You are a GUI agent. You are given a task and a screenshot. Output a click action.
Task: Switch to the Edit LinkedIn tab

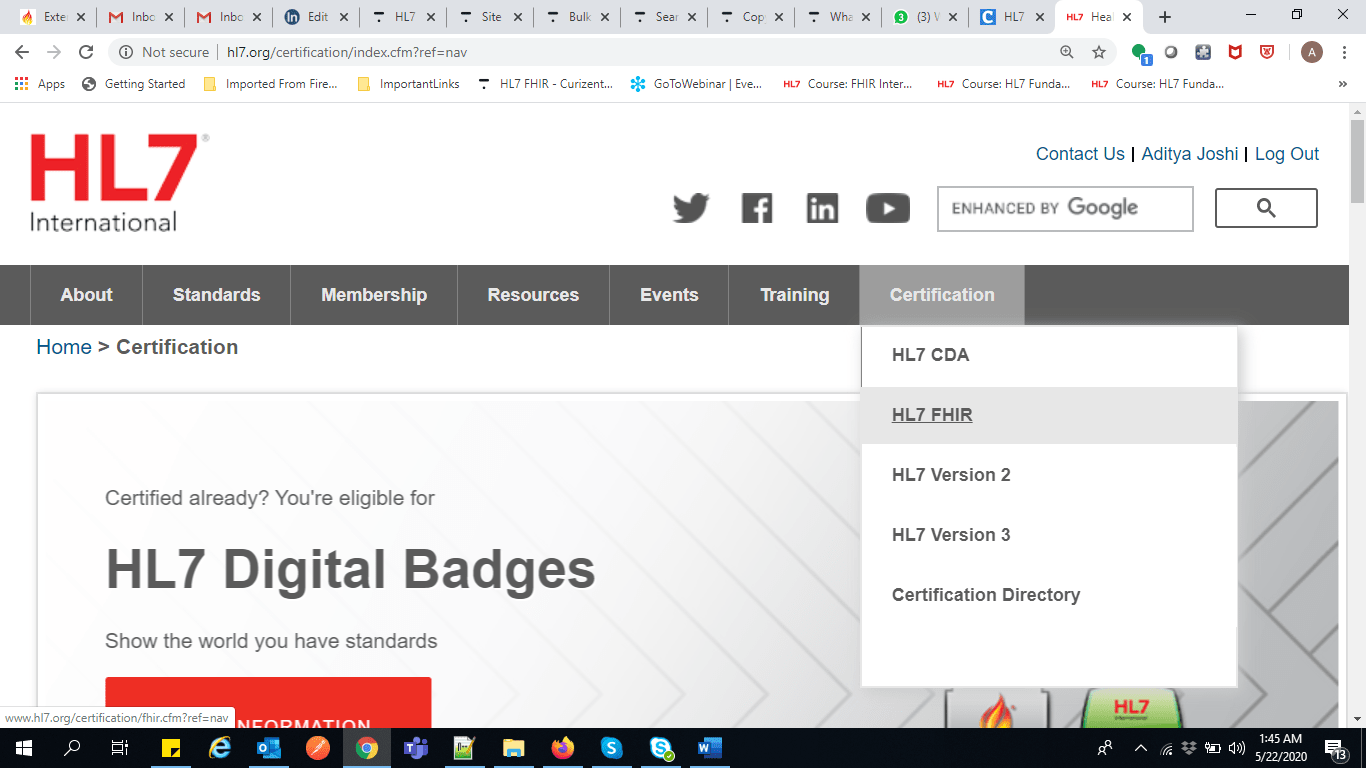pos(313,17)
